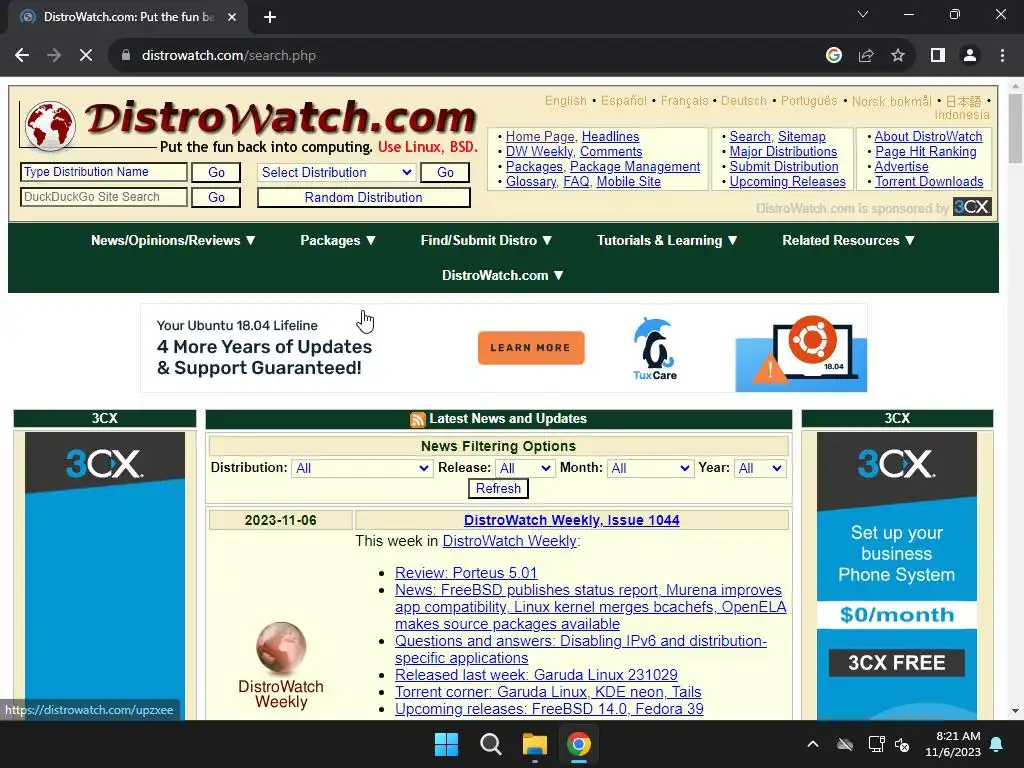Image resolution: width=1024 pixels, height=768 pixels.
Task: Expand the News/Opinions/Reviews menu
Action: pyautogui.click(x=173, y=240)
